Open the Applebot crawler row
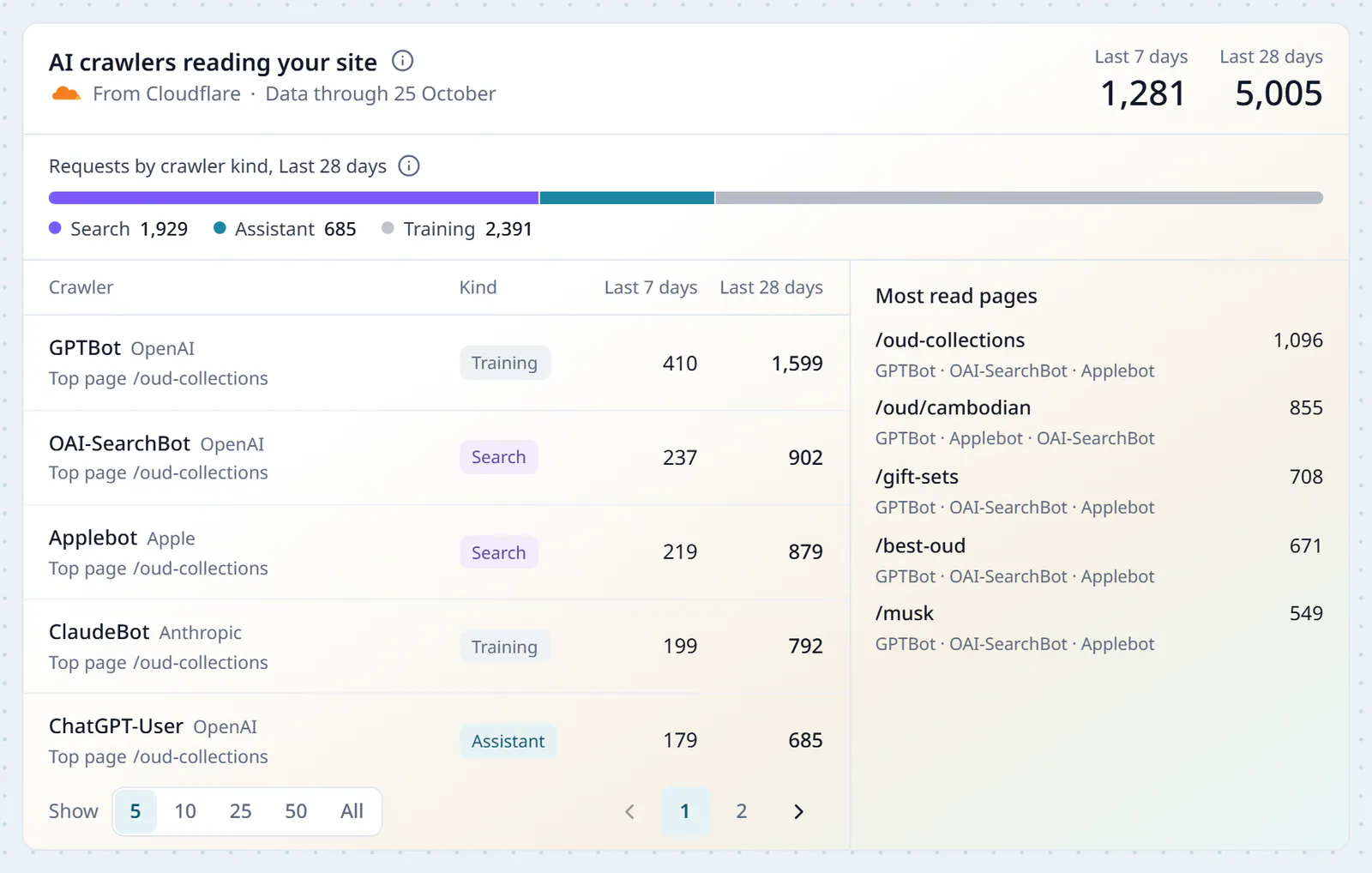This screenshot has width=1372, height=873. pos(436,552)
